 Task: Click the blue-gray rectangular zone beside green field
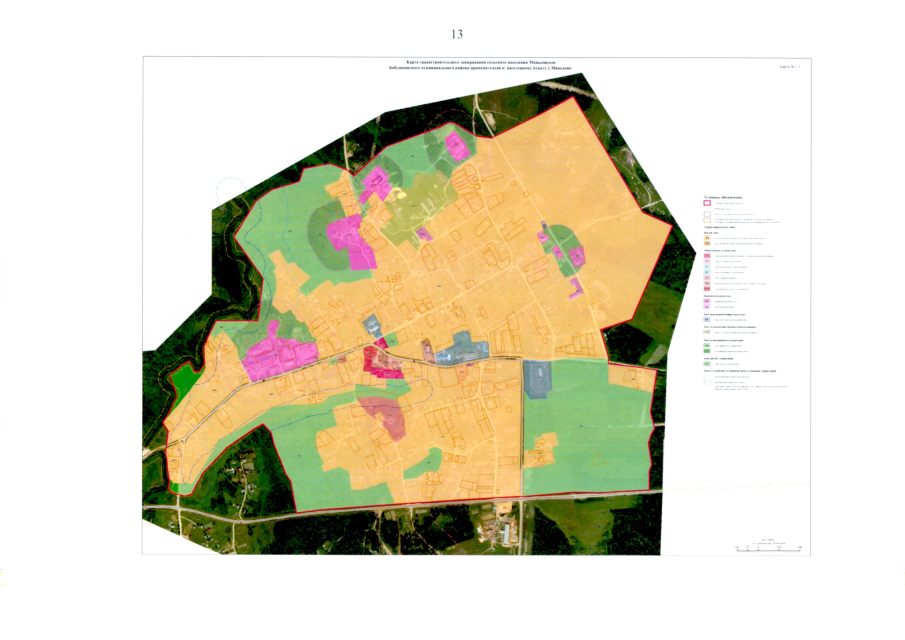coord(537,380)
